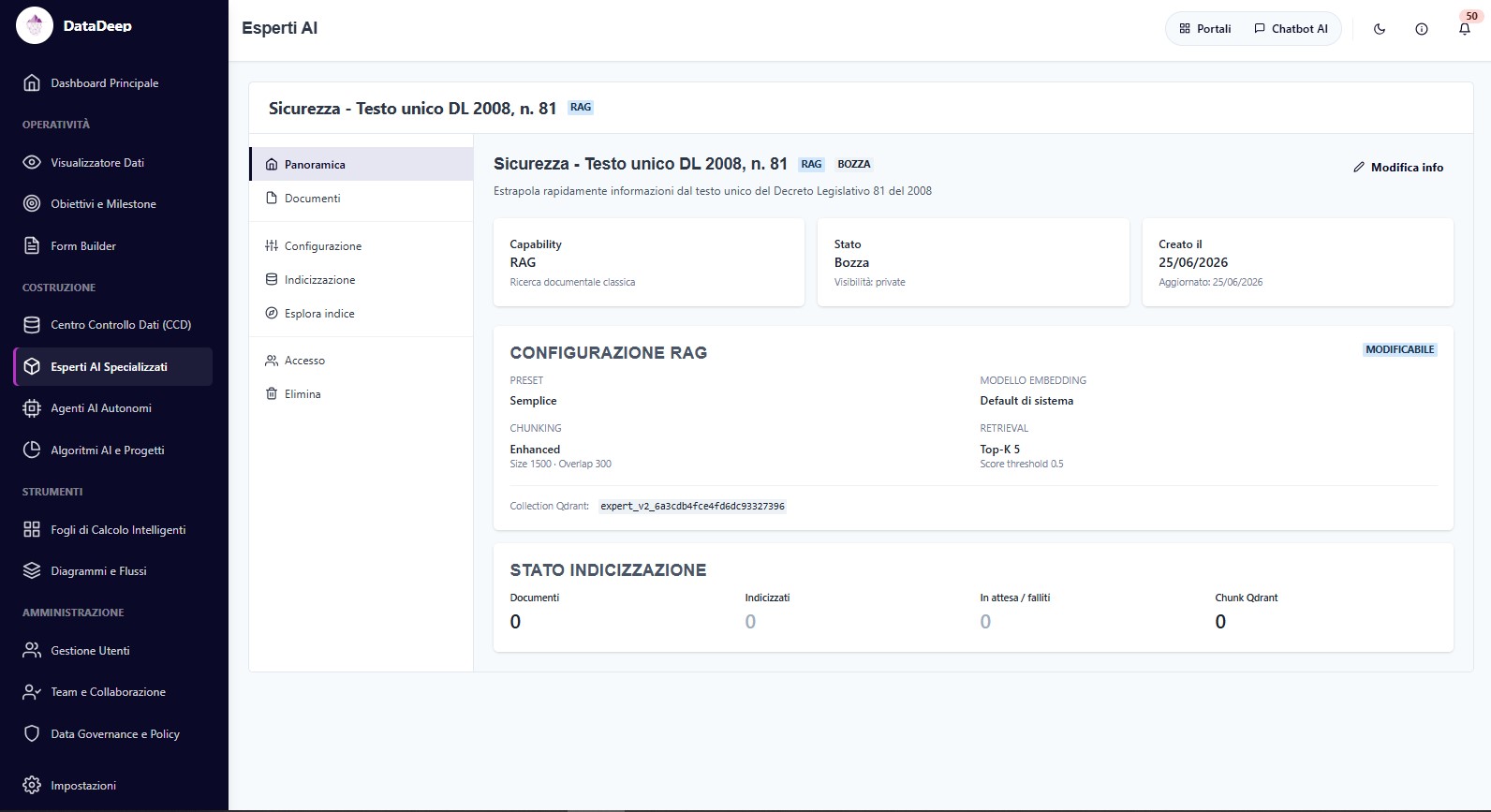
Task: Click the Chunk Qdrant count value
Action: [1220, 622]
